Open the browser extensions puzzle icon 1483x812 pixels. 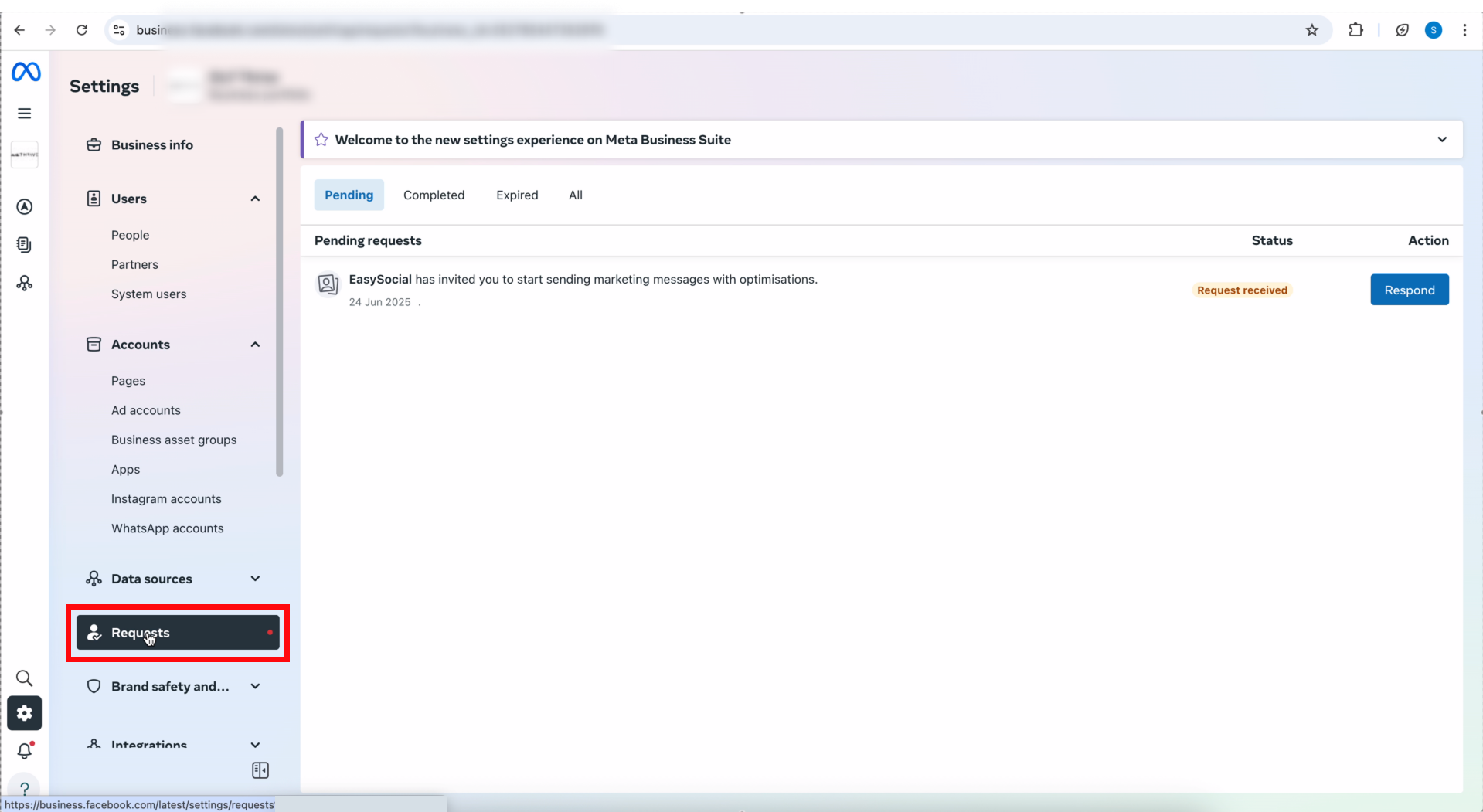tap(1356, 30)
